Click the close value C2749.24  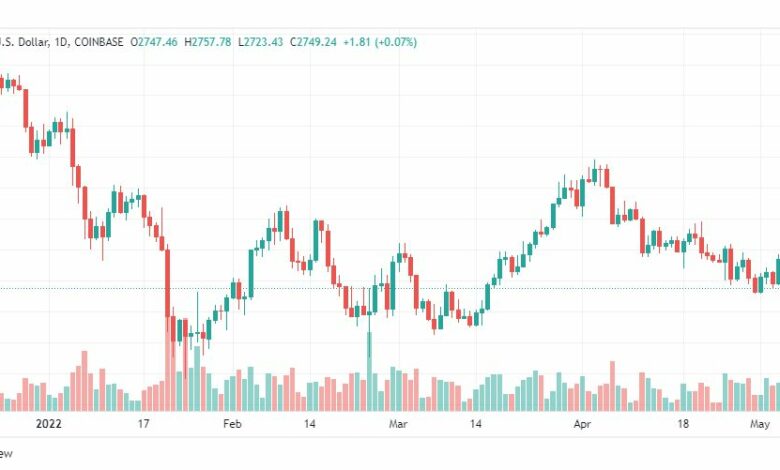point(313,42)
